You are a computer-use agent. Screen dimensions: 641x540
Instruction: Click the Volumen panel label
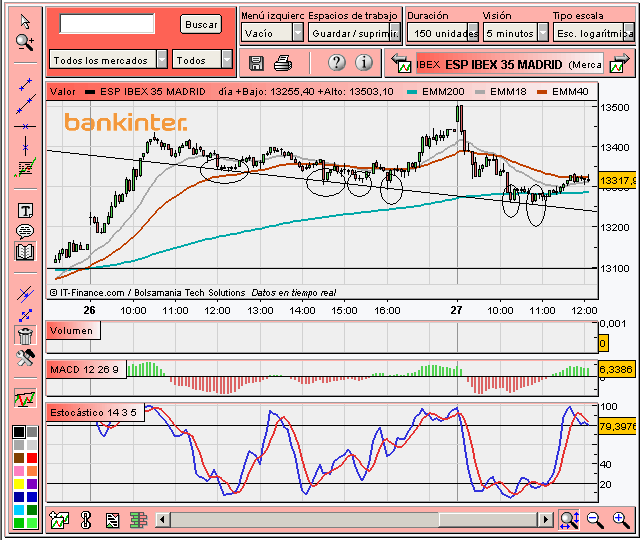[72, 330]
